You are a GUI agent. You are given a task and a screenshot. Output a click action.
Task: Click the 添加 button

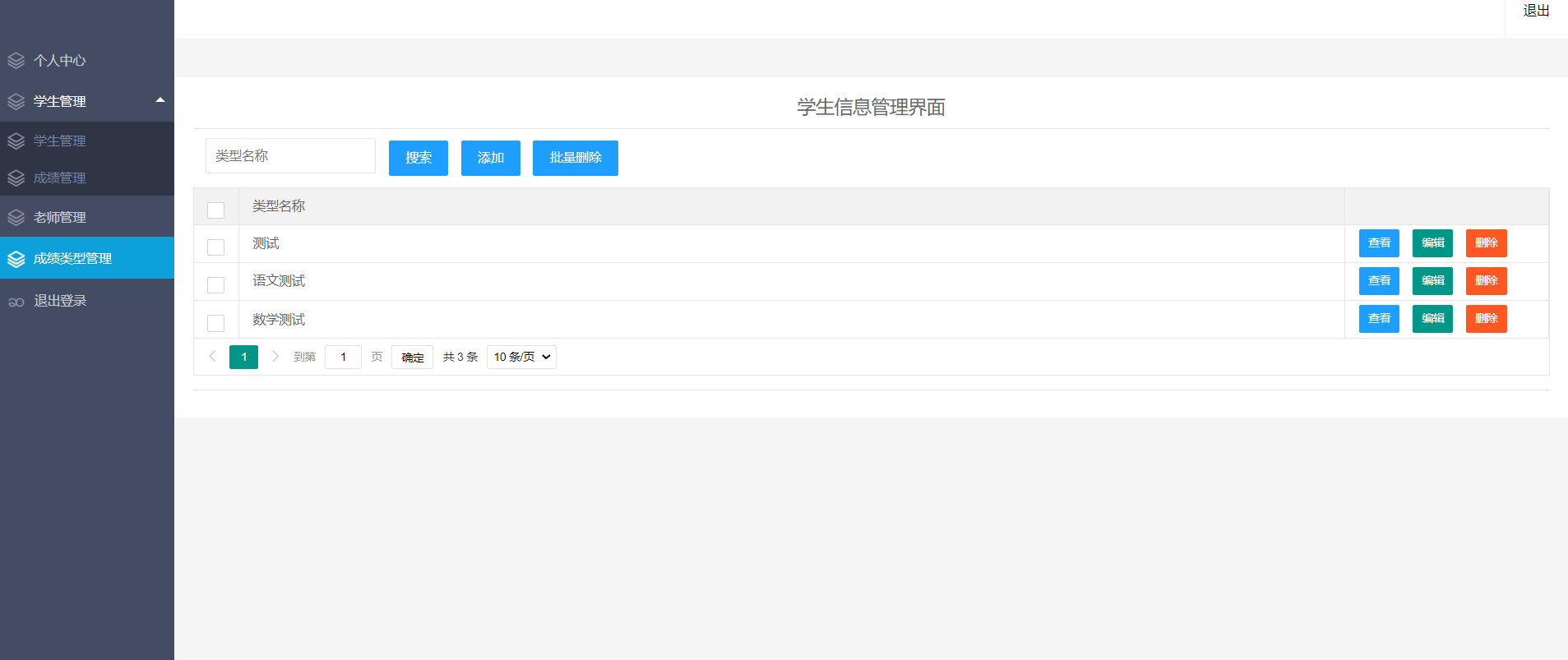click(491, 158)
